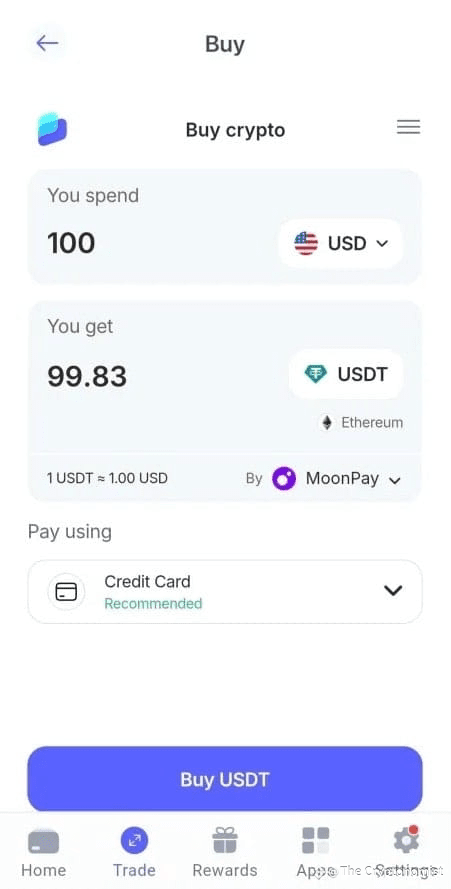The width and height of the screenshot is (451, 889).
Task: Click the Ethereum network icon
Action: pos(326,422)
